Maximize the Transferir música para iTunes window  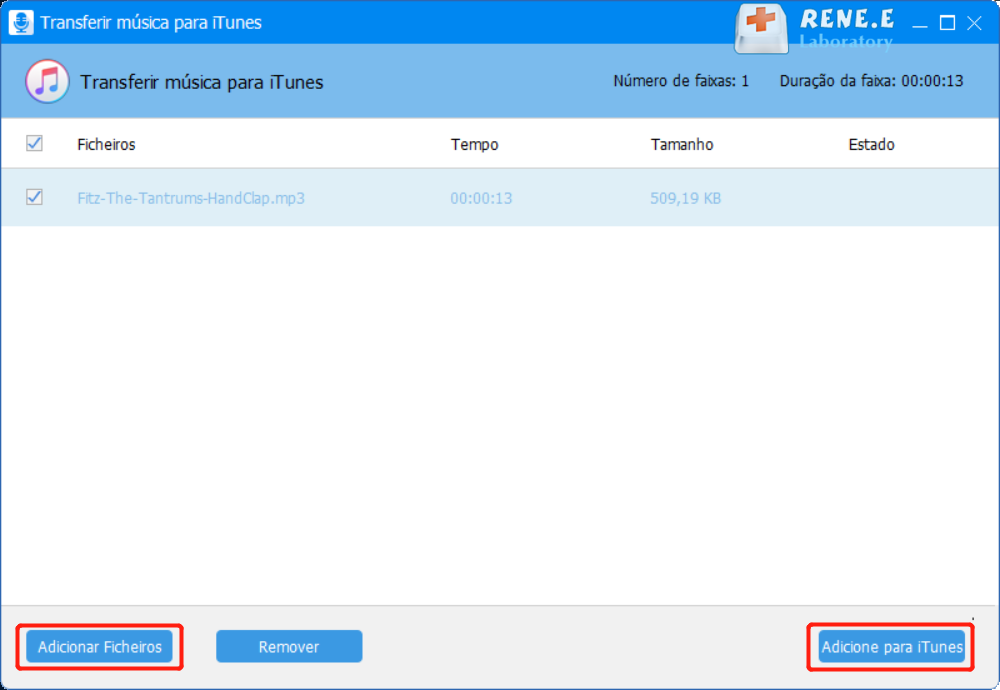click(x=947, y=23)
